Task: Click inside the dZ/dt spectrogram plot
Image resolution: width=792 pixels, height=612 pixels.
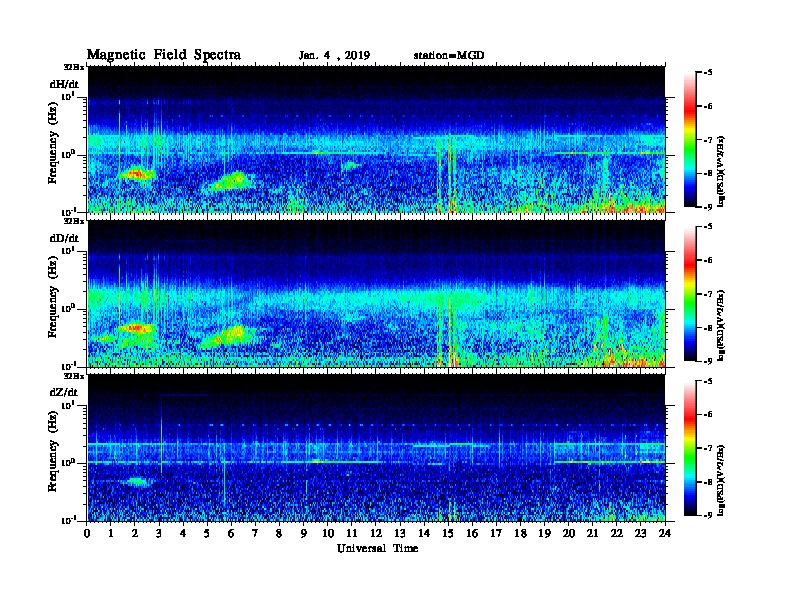Action: 376,448
